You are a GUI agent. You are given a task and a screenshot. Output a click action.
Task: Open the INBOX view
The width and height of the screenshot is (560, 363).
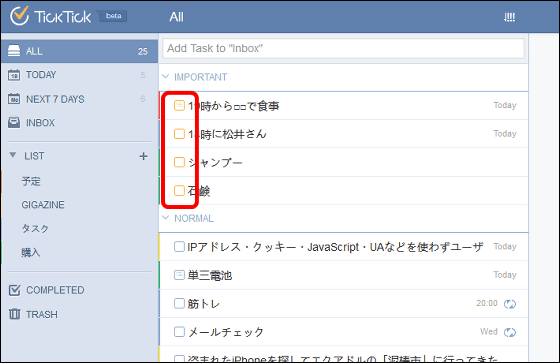(79, 123)
